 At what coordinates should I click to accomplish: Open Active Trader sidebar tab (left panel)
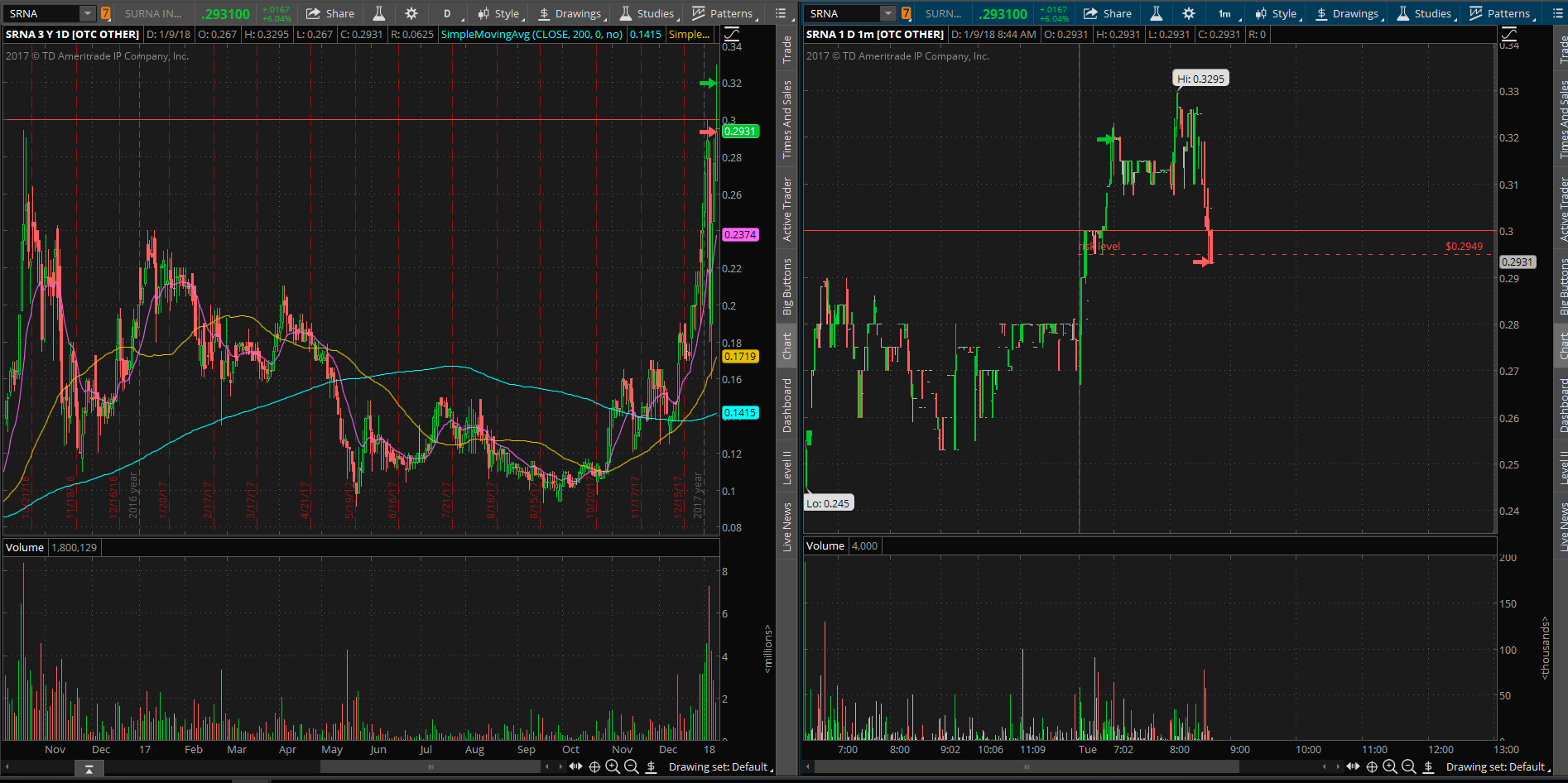click(787, 209)
